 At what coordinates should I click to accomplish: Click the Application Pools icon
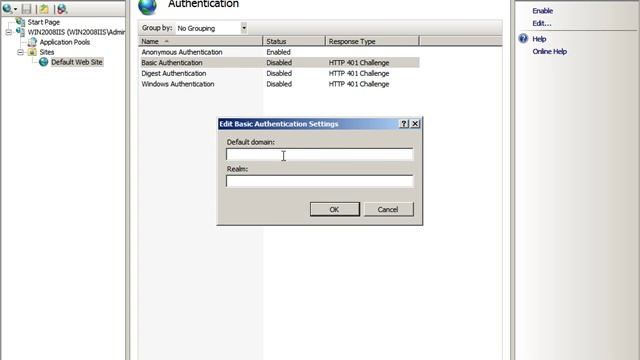(32, 42)
